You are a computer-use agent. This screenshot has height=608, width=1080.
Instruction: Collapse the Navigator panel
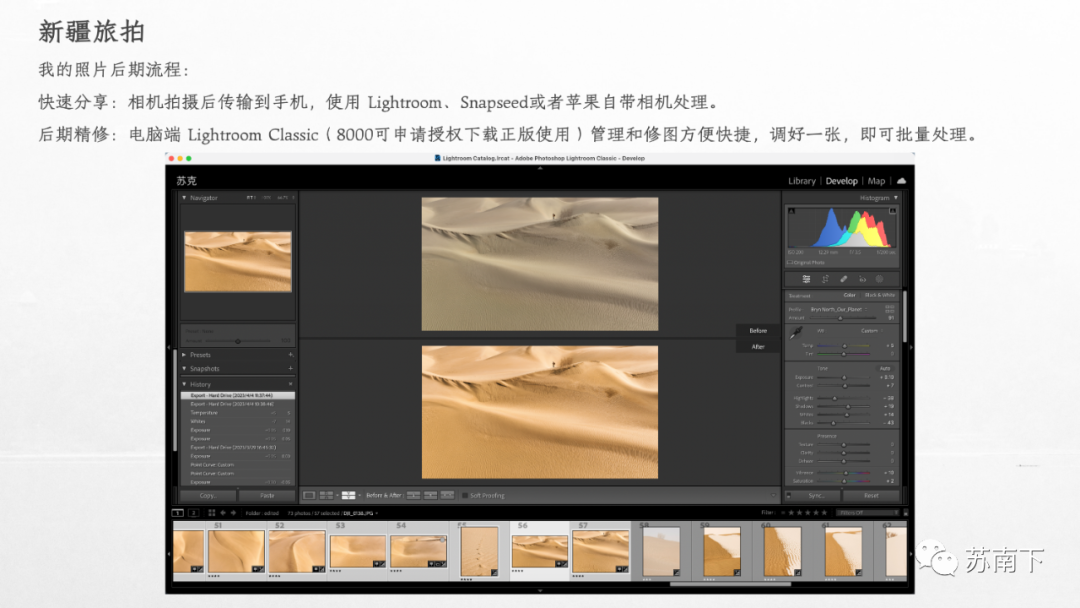pyautogui.click(x=185, y=198)
